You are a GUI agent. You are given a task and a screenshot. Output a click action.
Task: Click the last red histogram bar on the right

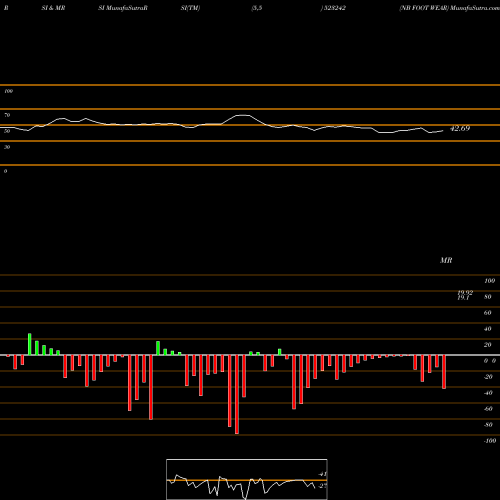tap(444, 372)
